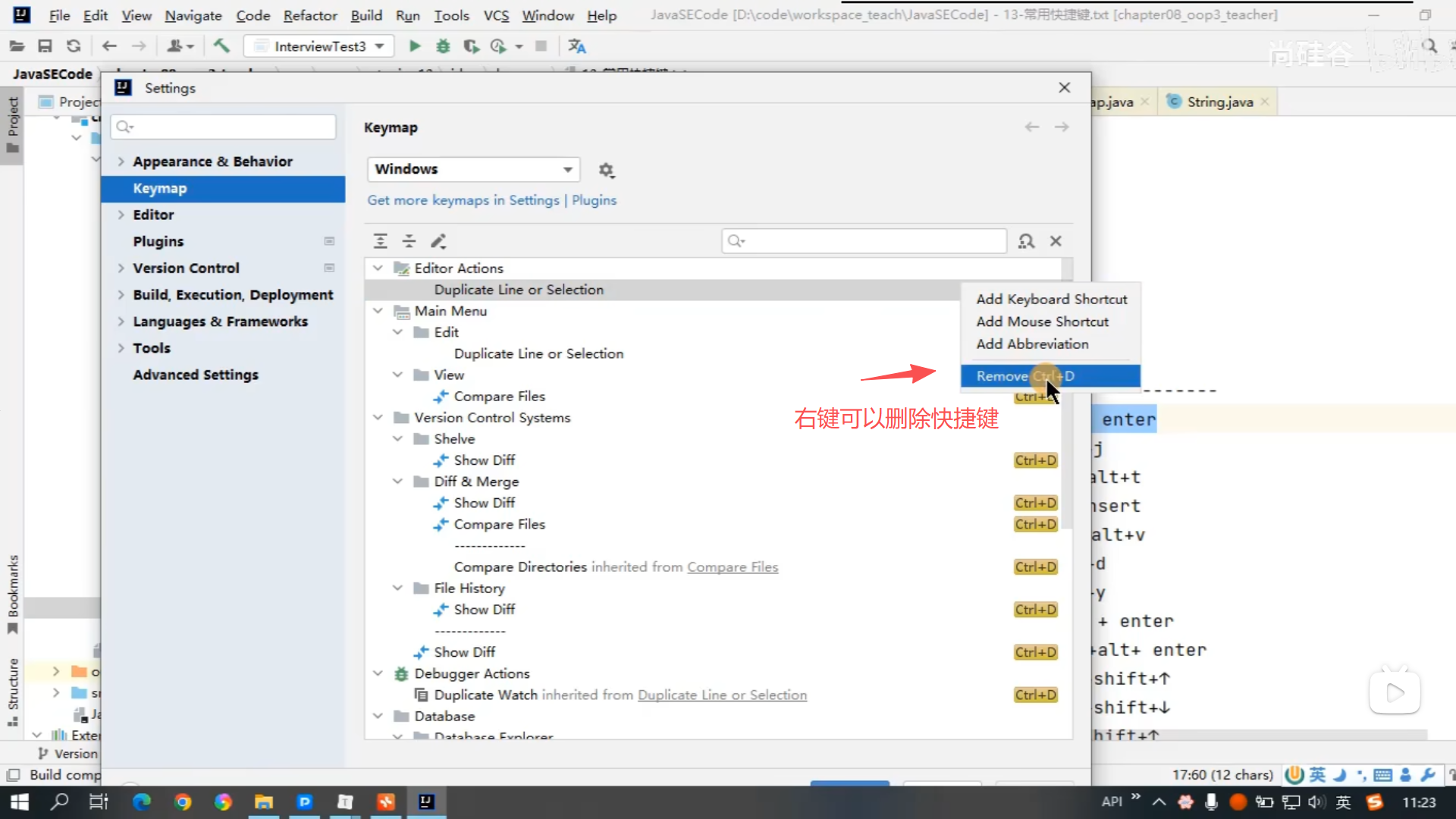Click the Build hammer icon
This screenshot has width=1456, height=819.
click(x=221, y=46)
